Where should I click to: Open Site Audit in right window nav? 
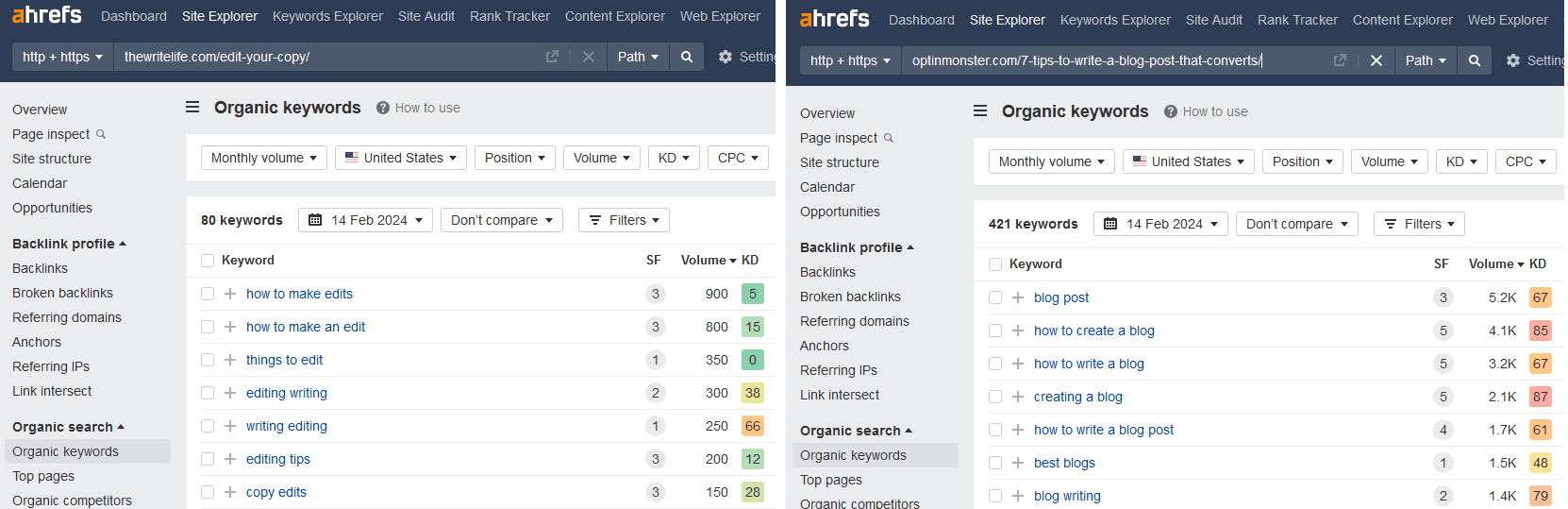click(x=1214, y=20)
